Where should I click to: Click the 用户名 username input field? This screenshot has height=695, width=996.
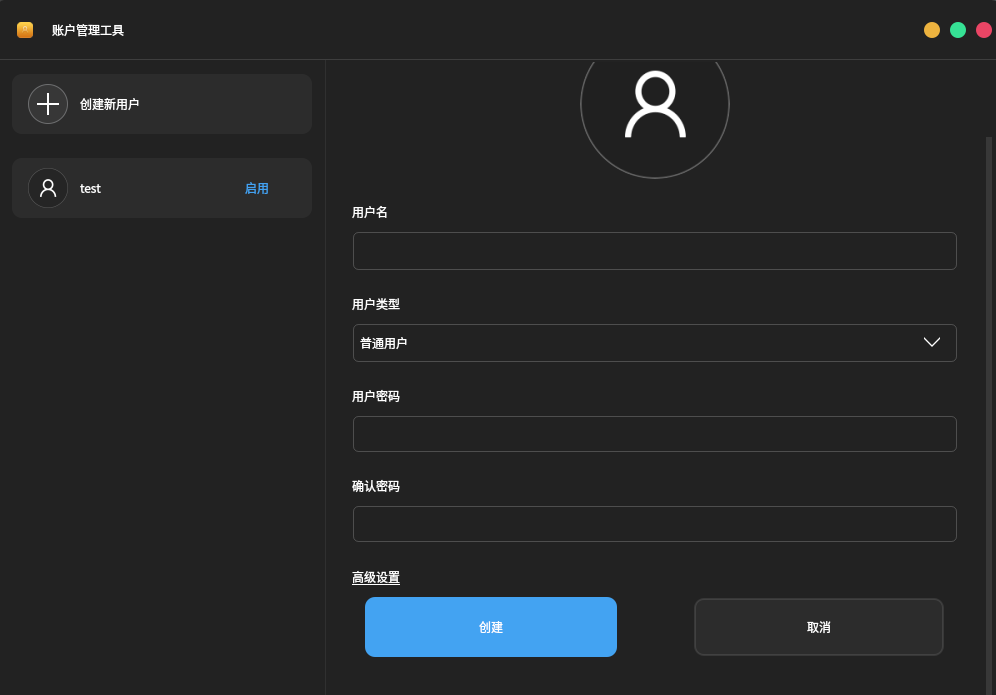[x=655, y=251]
